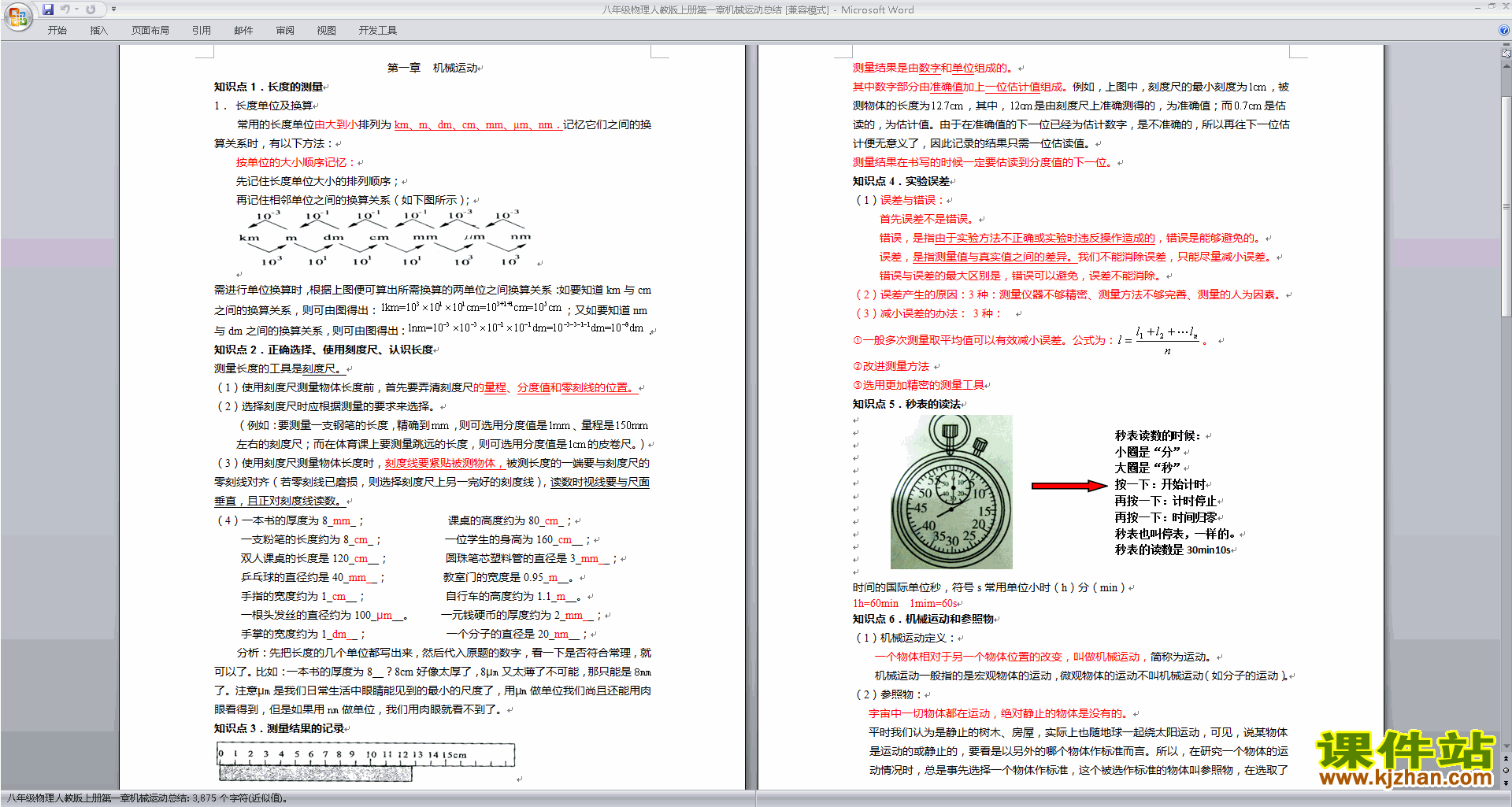Open the 开发工具 ribbon tab
Image resolution: width=1512 pixels, height=807 pixels.
377,31
